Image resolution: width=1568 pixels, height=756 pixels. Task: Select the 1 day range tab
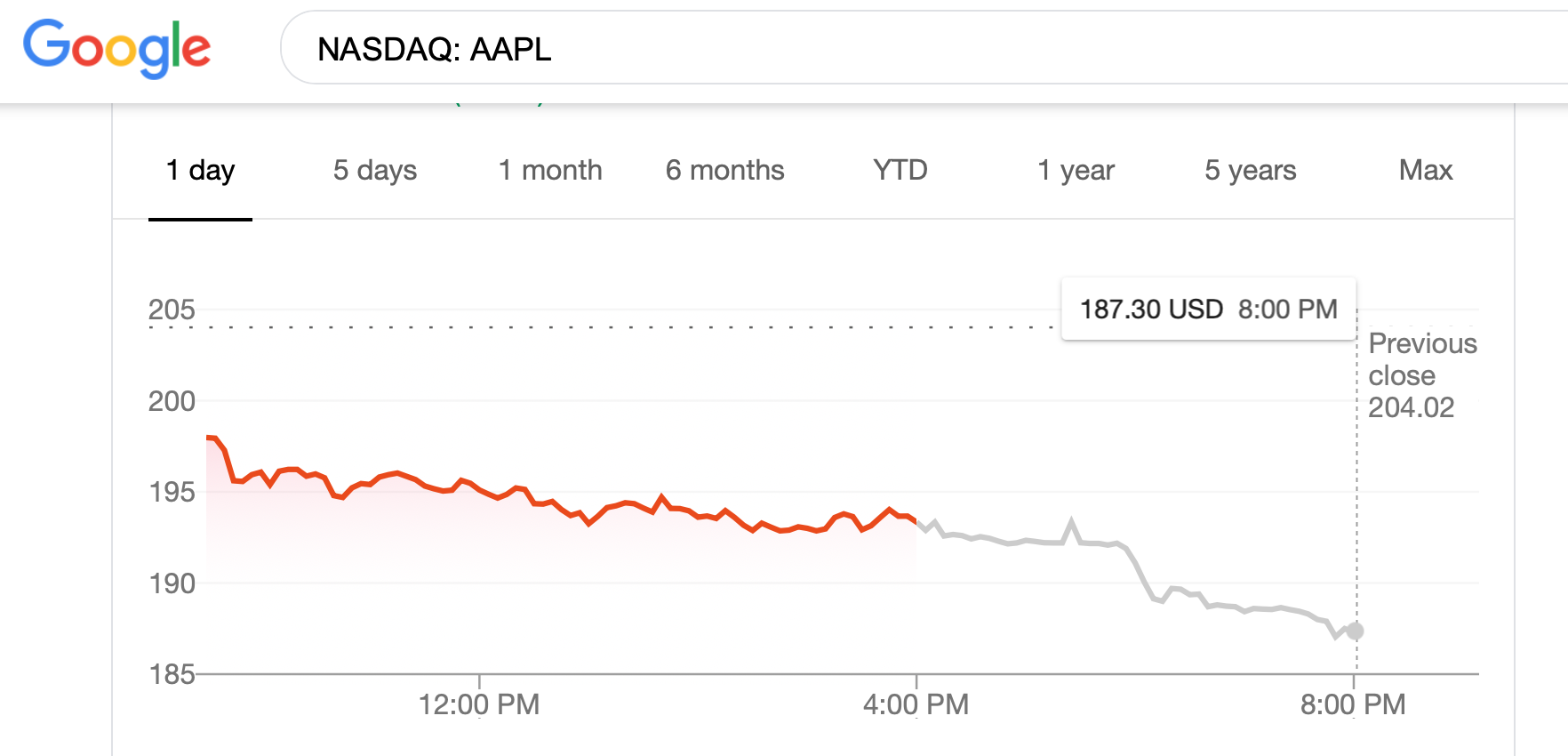[x=200, y=170]
